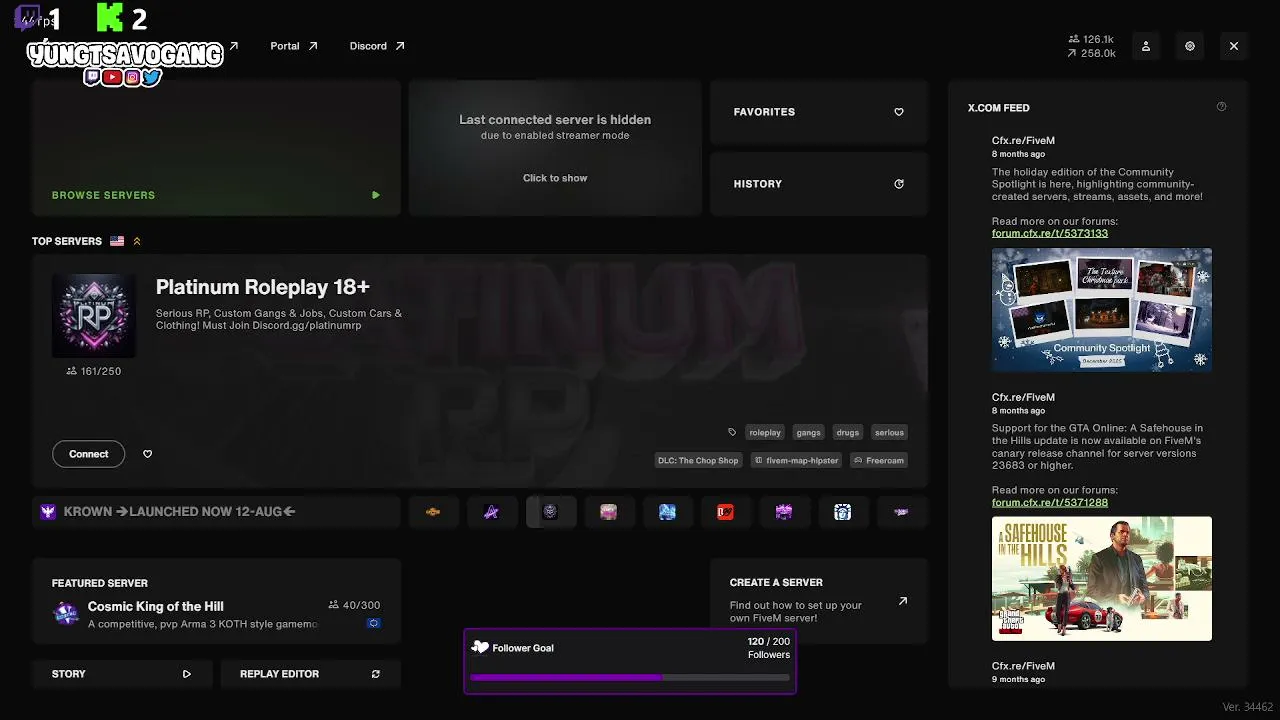The height and width of the screenshot is (720, 1280).
Task: Click the 40/300 player count
Action: click(354, 605)
